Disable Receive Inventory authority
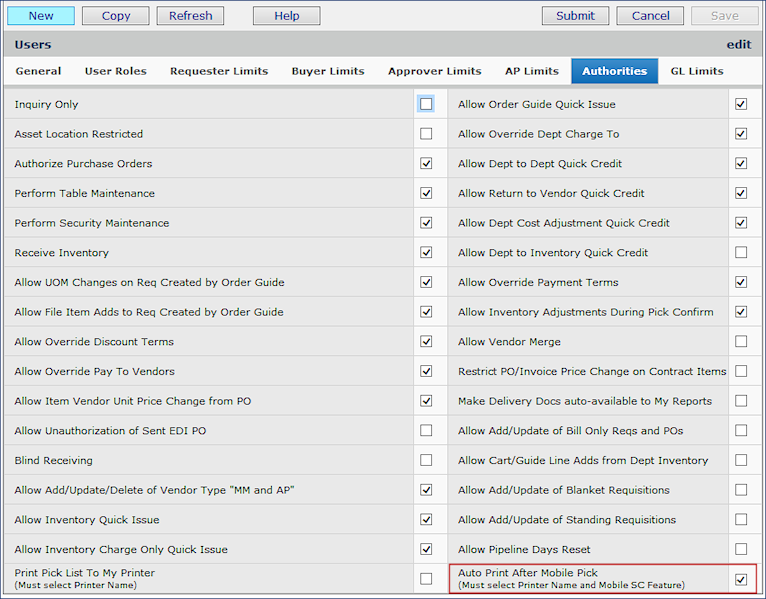 click(x=427, y=253)
